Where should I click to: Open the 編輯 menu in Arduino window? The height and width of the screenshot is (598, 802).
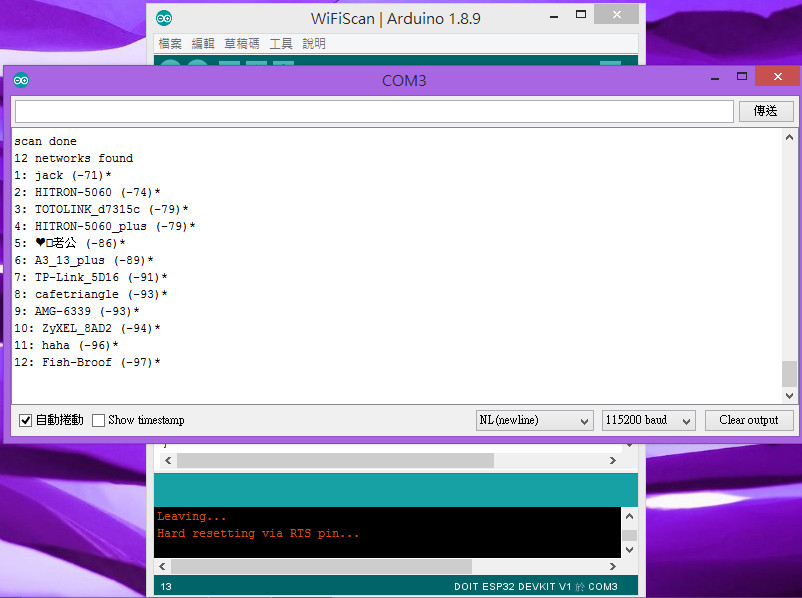(203, 43)
